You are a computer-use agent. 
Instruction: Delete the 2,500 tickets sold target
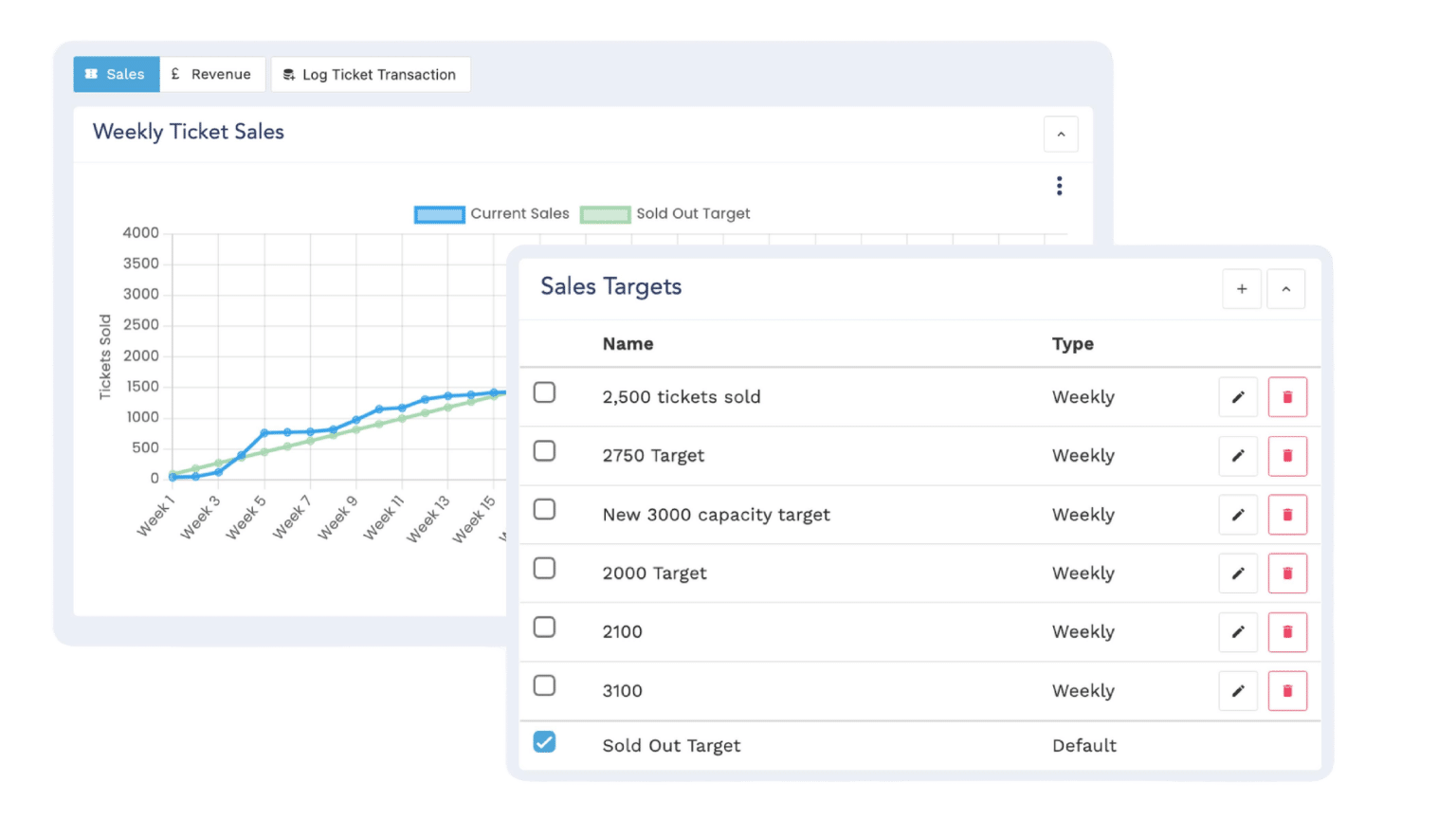(1287, 396)
